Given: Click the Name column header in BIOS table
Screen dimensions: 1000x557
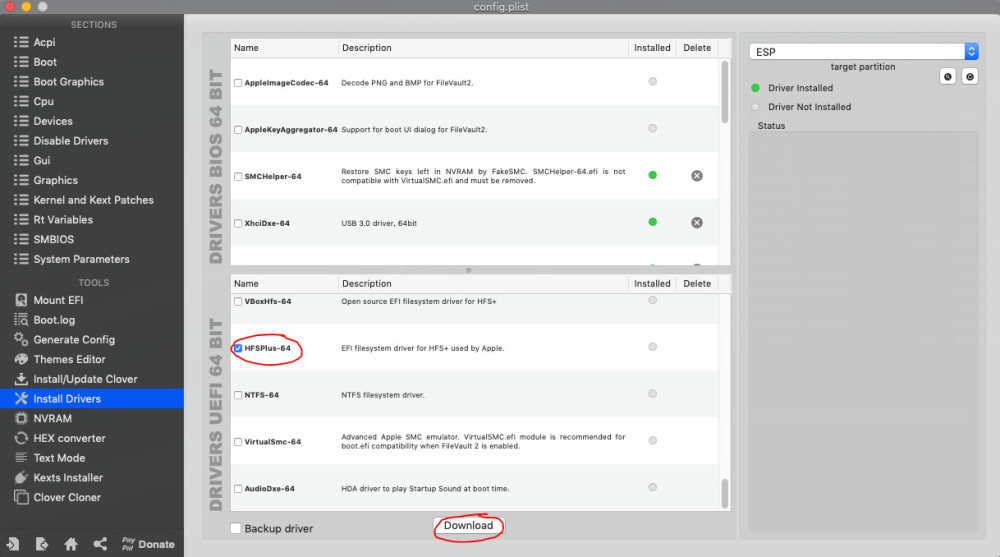Looking at the screenshot, I should tap(246, 48).
